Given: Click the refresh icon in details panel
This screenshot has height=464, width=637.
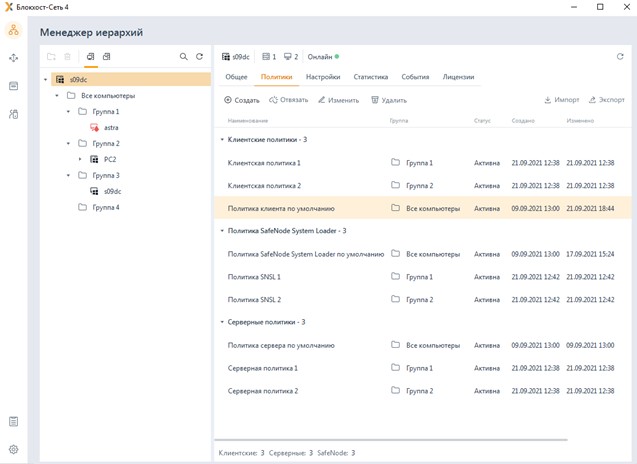Looking at the screenshot, I should tap(620, 57).
